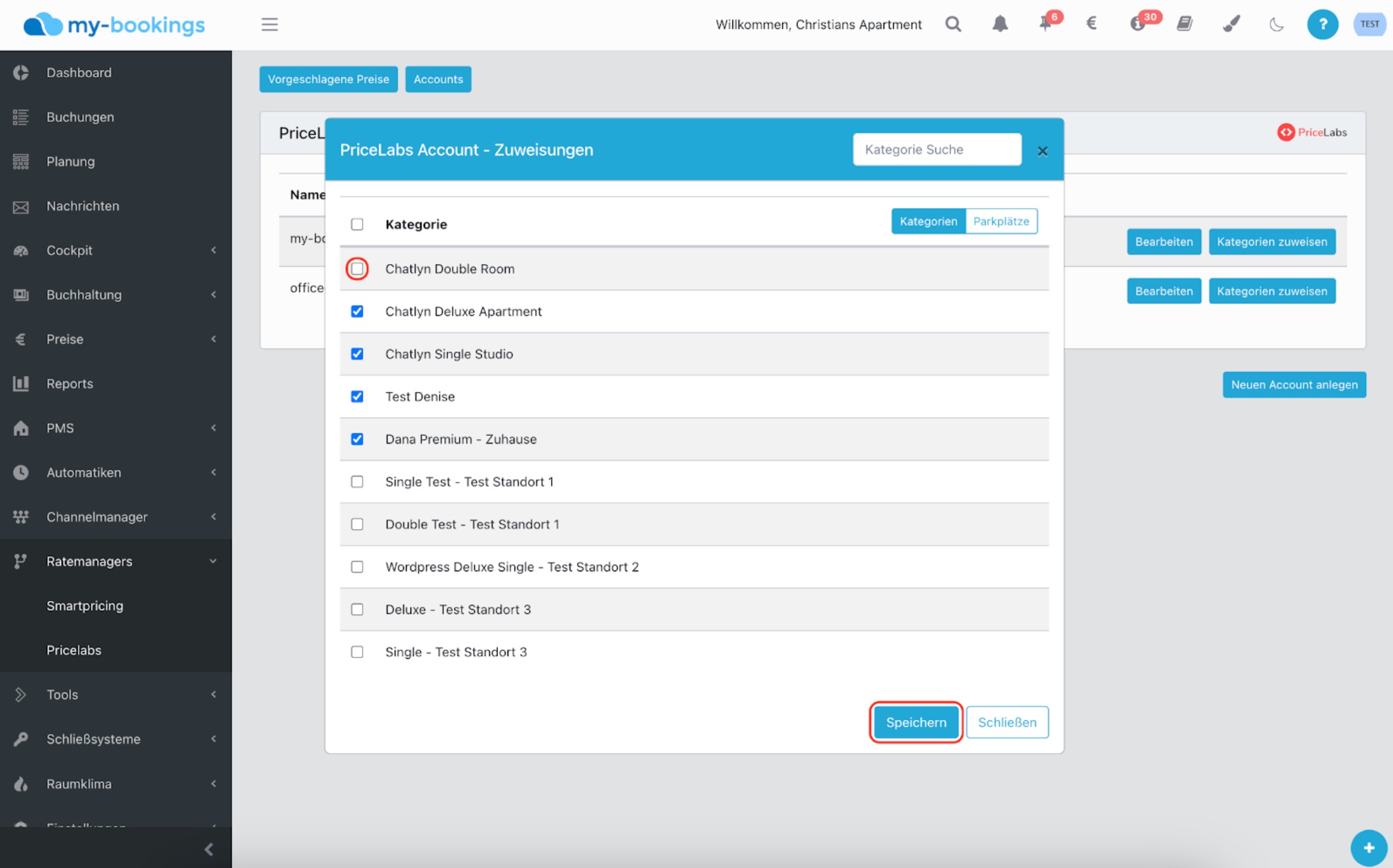
Task: Click the Planung calendar icon
Action: (x=21, y=161)
